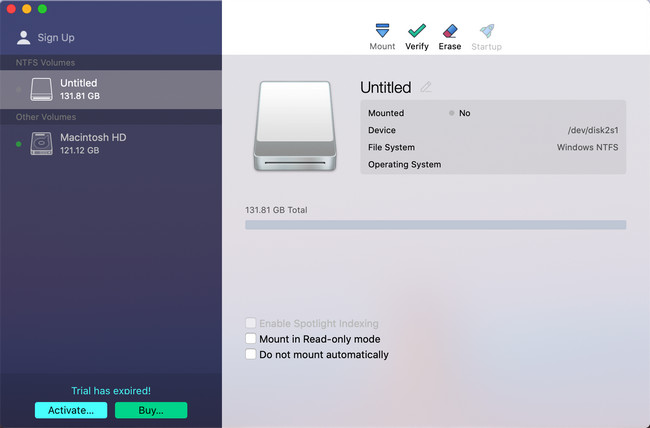Click the Buy... button
Viewport: 650px width, 428px height.
151,410
